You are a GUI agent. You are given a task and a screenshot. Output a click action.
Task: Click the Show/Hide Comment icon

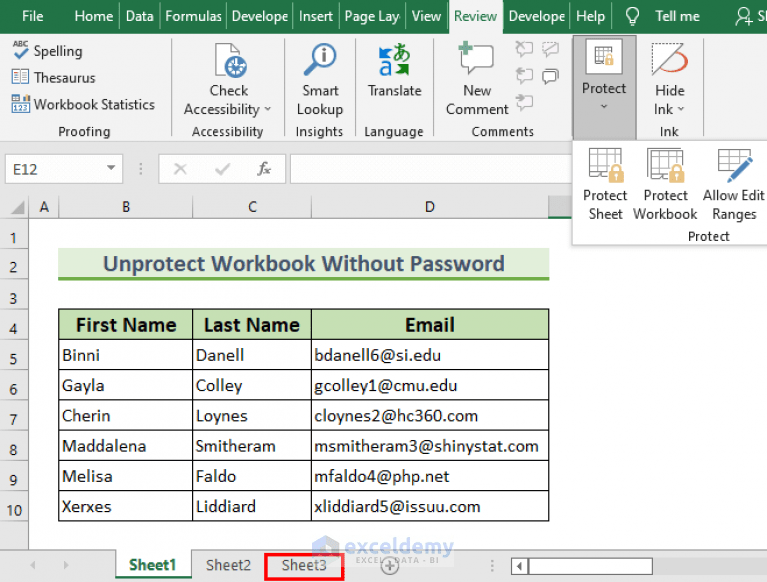click(x=551, y=48)
